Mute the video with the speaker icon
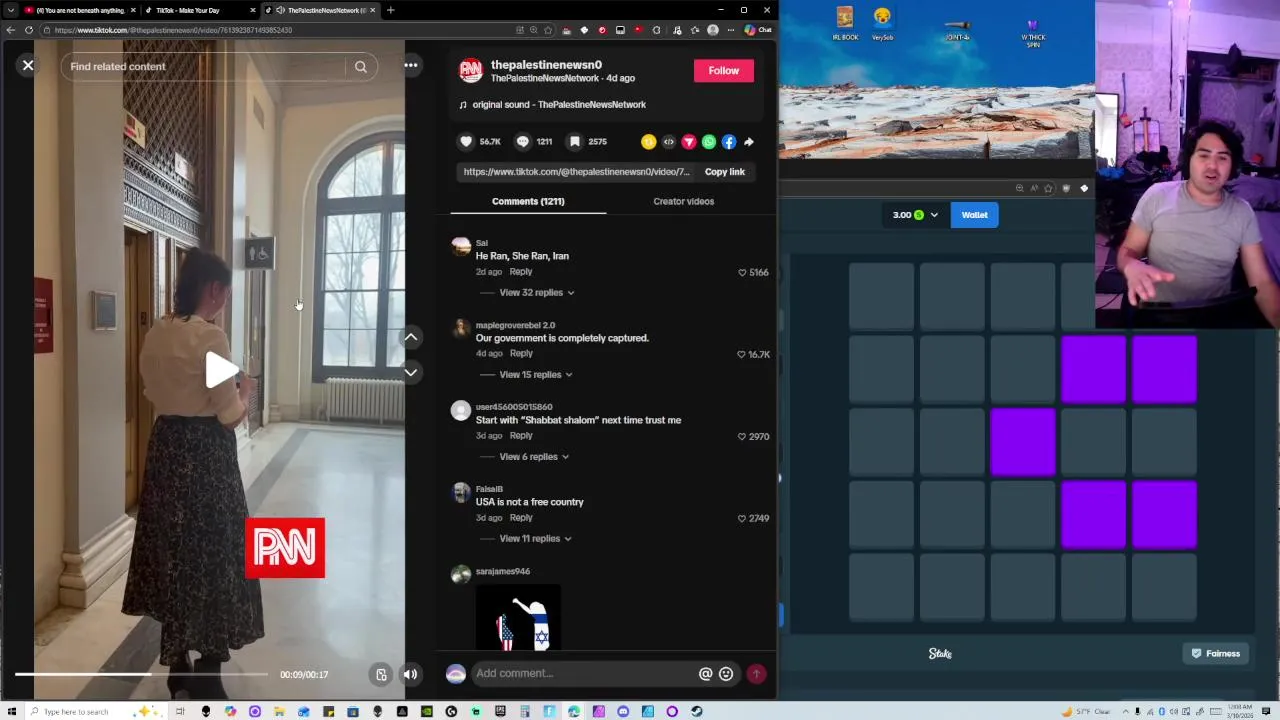 click(x=410, y=674)
